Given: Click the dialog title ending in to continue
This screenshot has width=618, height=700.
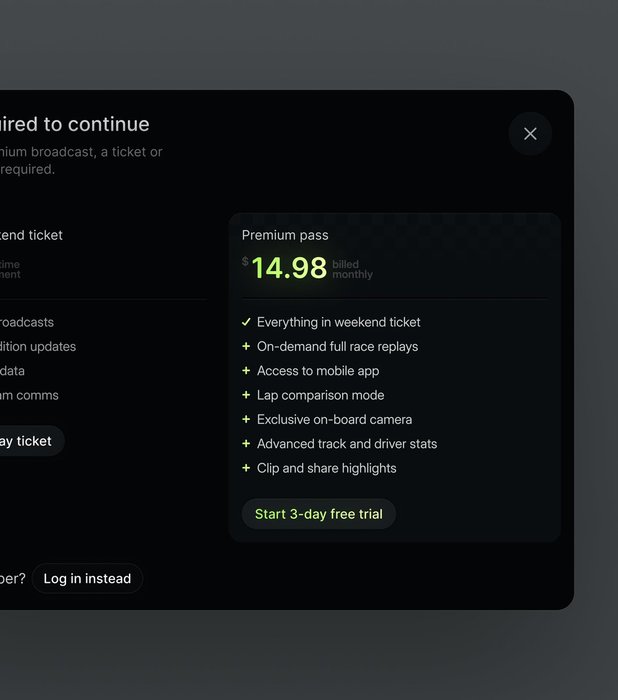Looking at the screenshot, I should [75, 124].
